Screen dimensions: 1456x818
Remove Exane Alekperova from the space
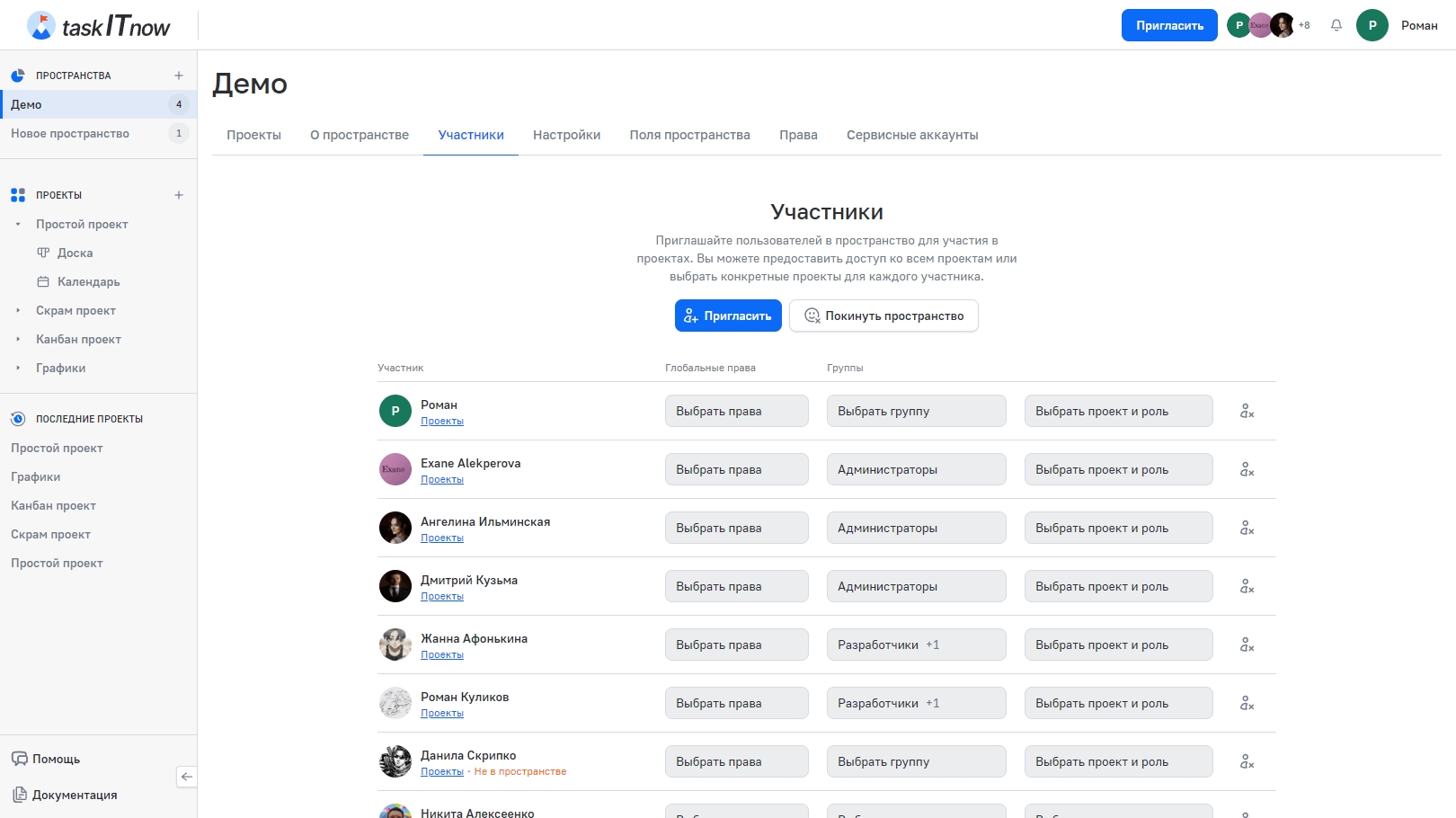(x=1247, y=469)
